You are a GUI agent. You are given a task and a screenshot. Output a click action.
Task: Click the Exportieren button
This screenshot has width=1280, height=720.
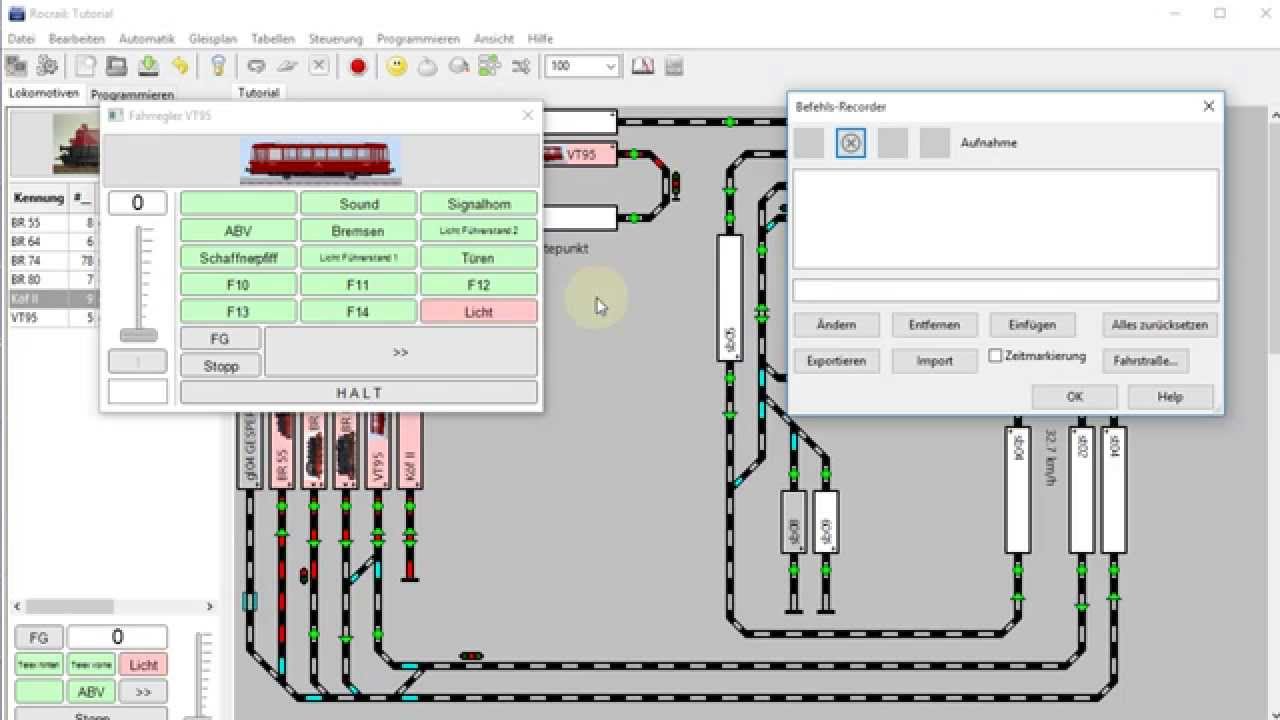(836, 361)
